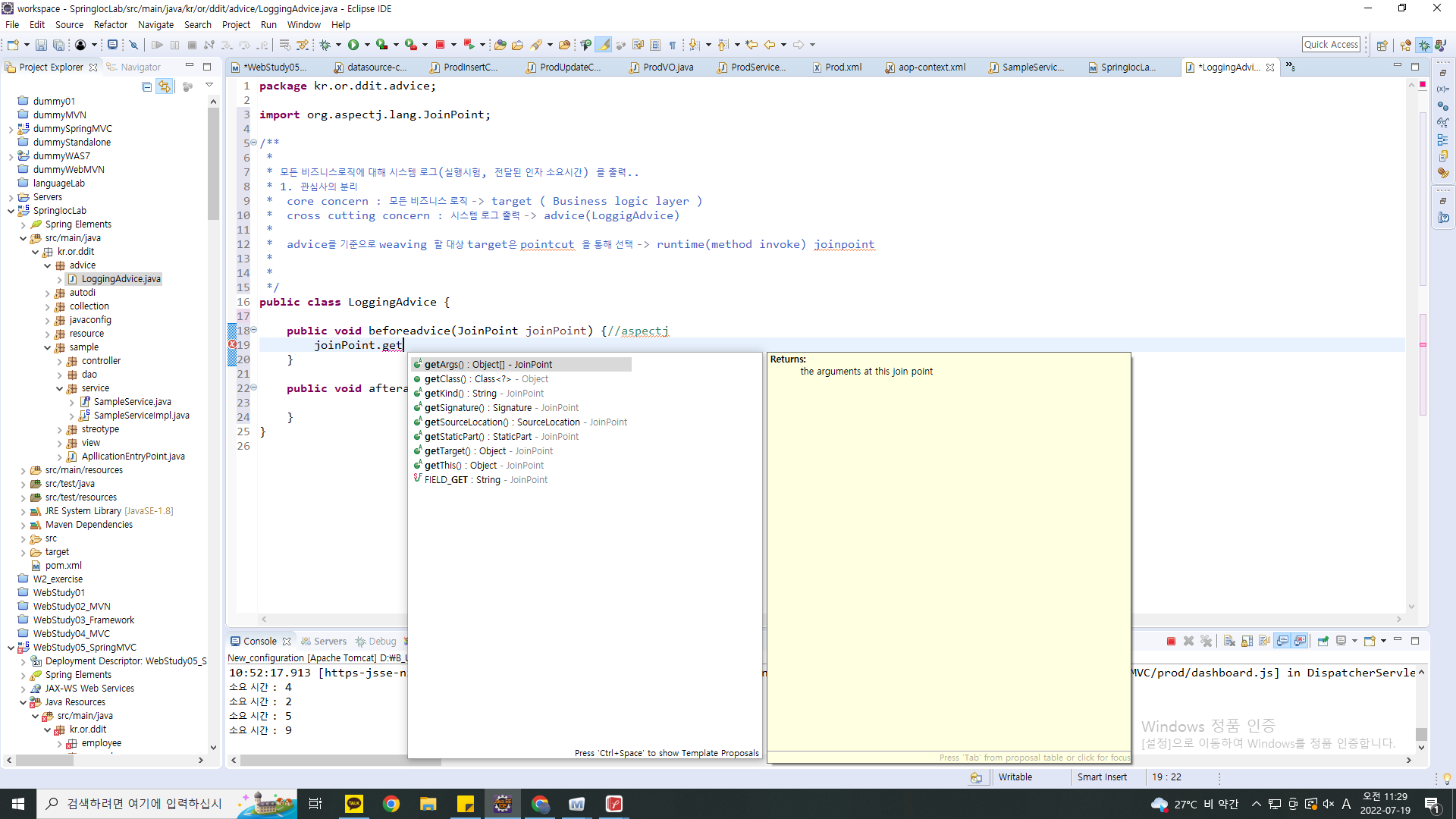
Task: Toggle Block Selection mode icon
Action: 655,45
